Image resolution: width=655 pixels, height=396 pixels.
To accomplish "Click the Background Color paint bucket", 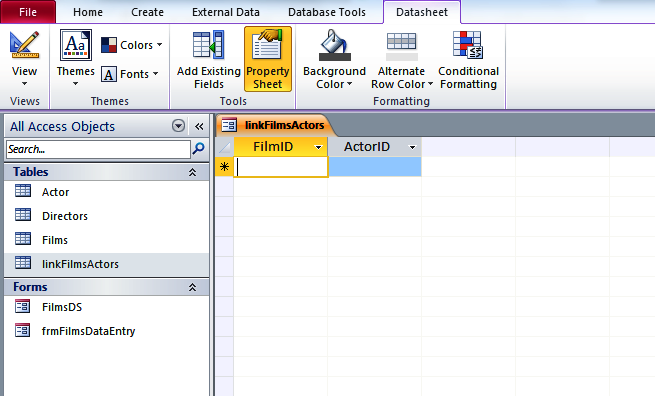I will [x=334, y=45].
